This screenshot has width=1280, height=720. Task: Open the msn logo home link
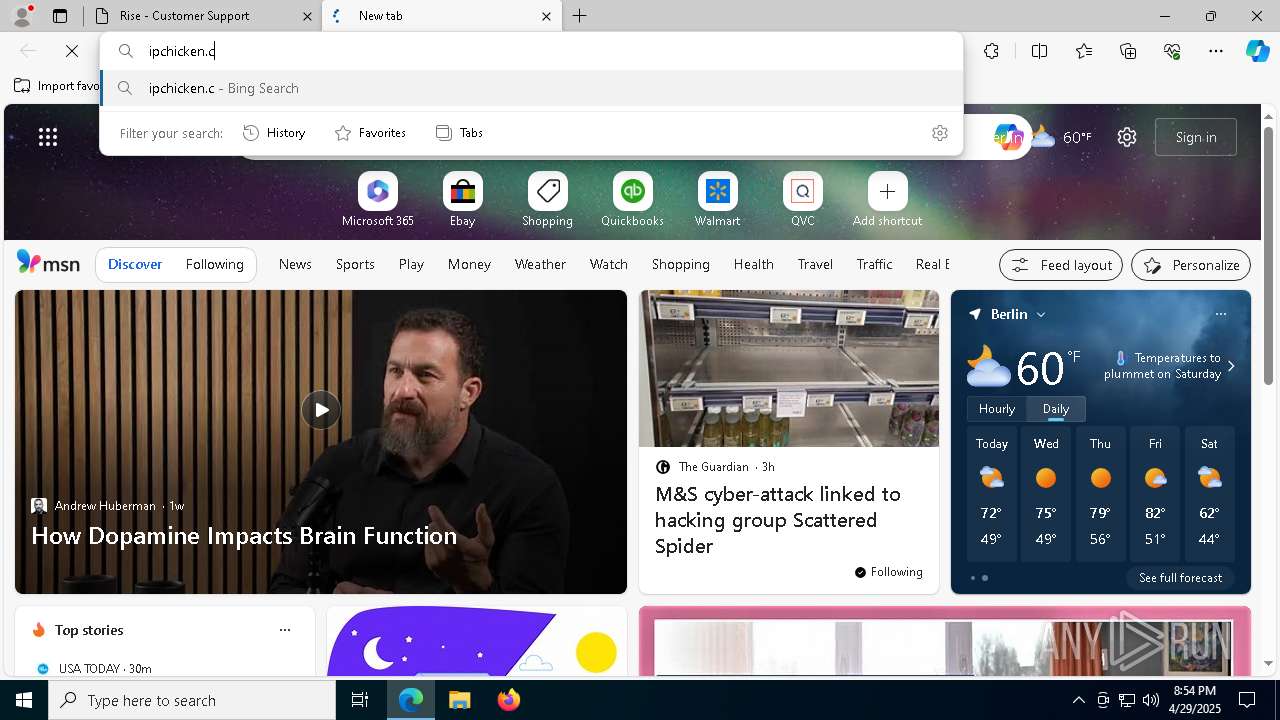pos(48,263)
